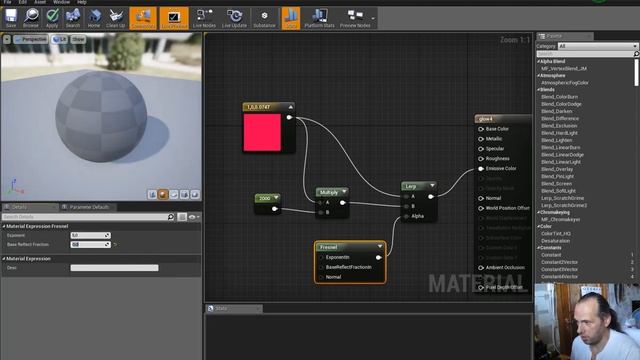Click the Fresnel node title
This screenshot has width=640, height=360.
tap(328, 247)
